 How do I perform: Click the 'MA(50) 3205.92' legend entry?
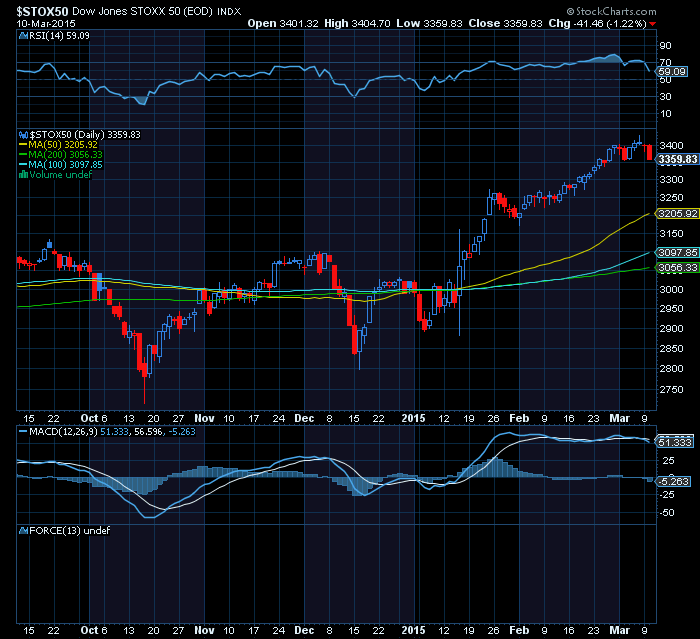click(63, 145)
